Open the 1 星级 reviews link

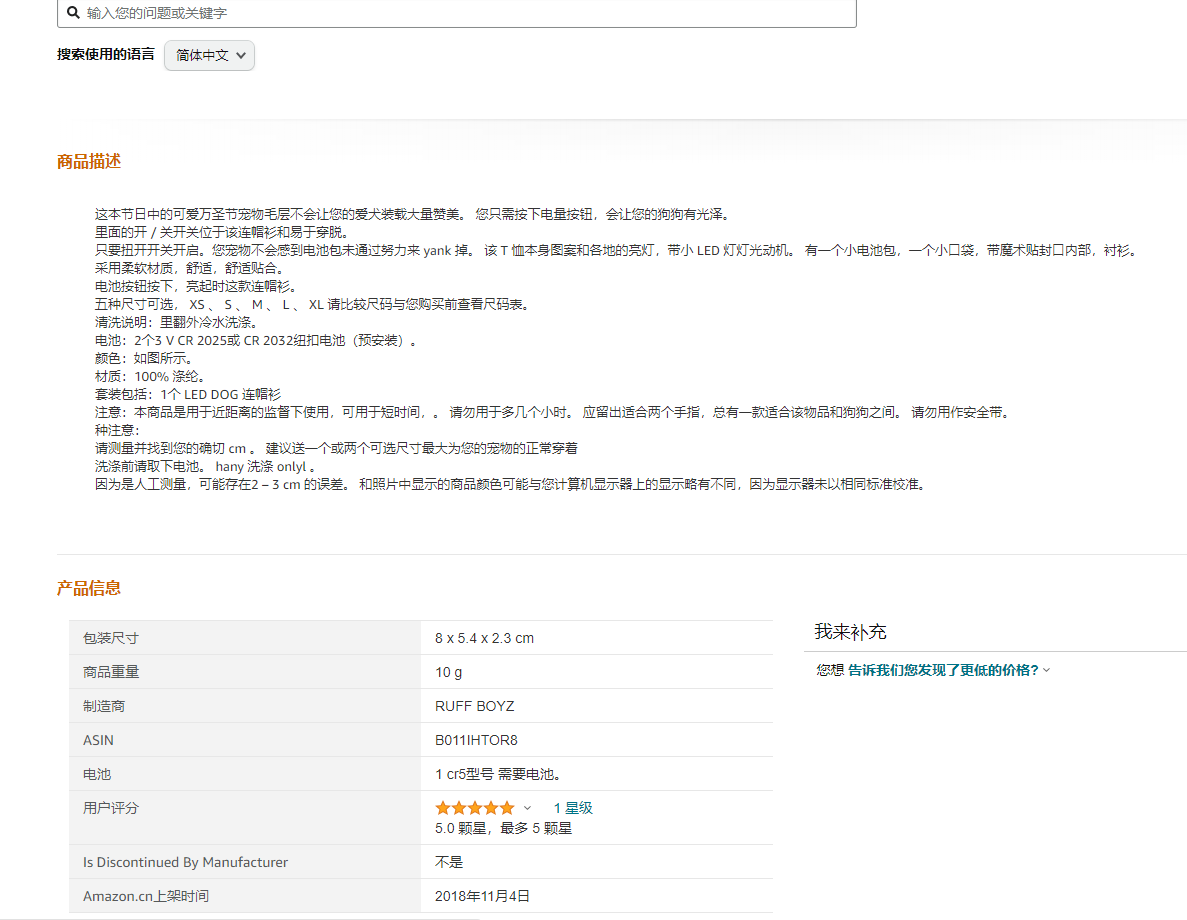click(573, 808)
